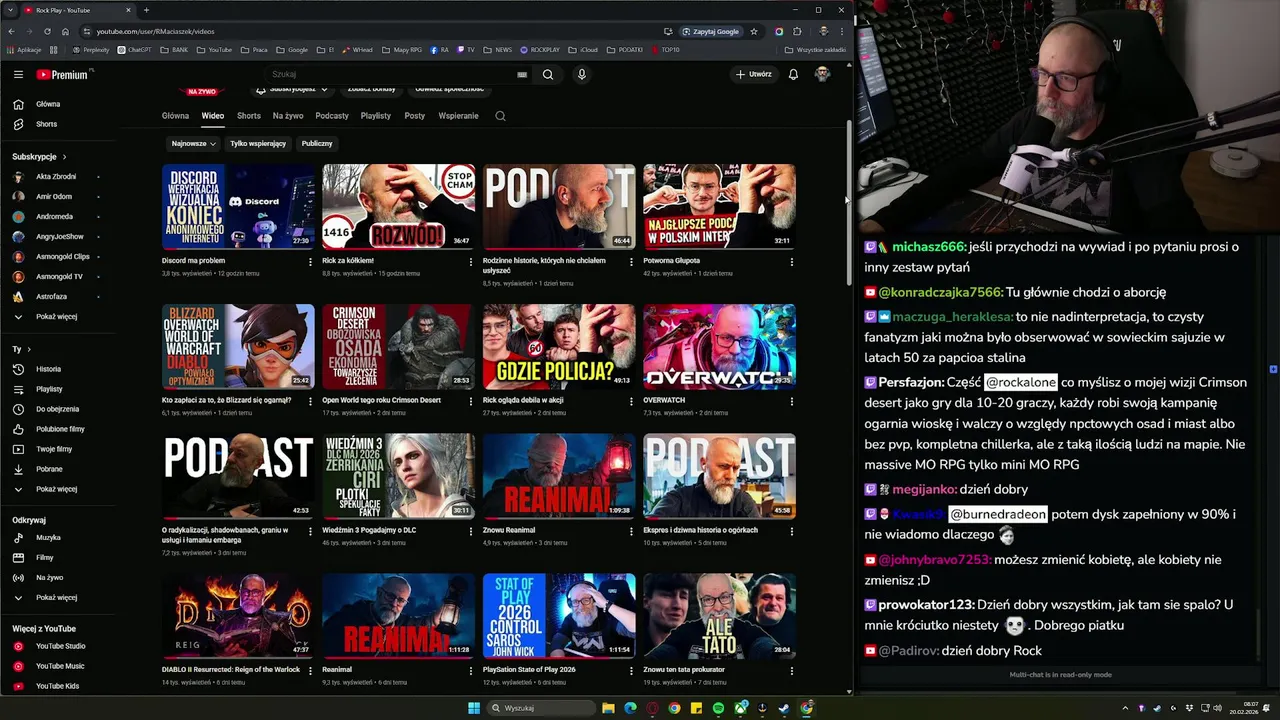The width and height of the screenshot is (1280, 720).
Task: Expand the Ty section chevron
Action: (28, 349)
